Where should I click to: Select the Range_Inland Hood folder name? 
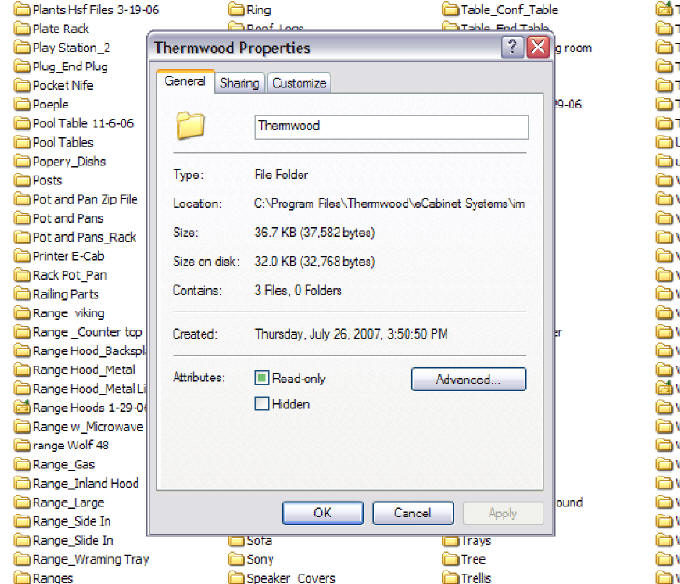[85, 483]
